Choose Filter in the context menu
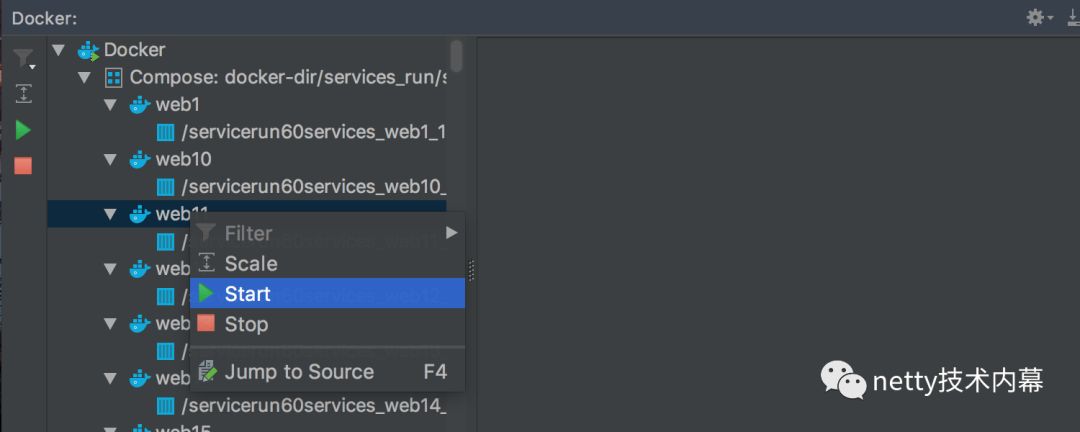1080x432 pixels. pyautogui.click(x=327, y=233)
